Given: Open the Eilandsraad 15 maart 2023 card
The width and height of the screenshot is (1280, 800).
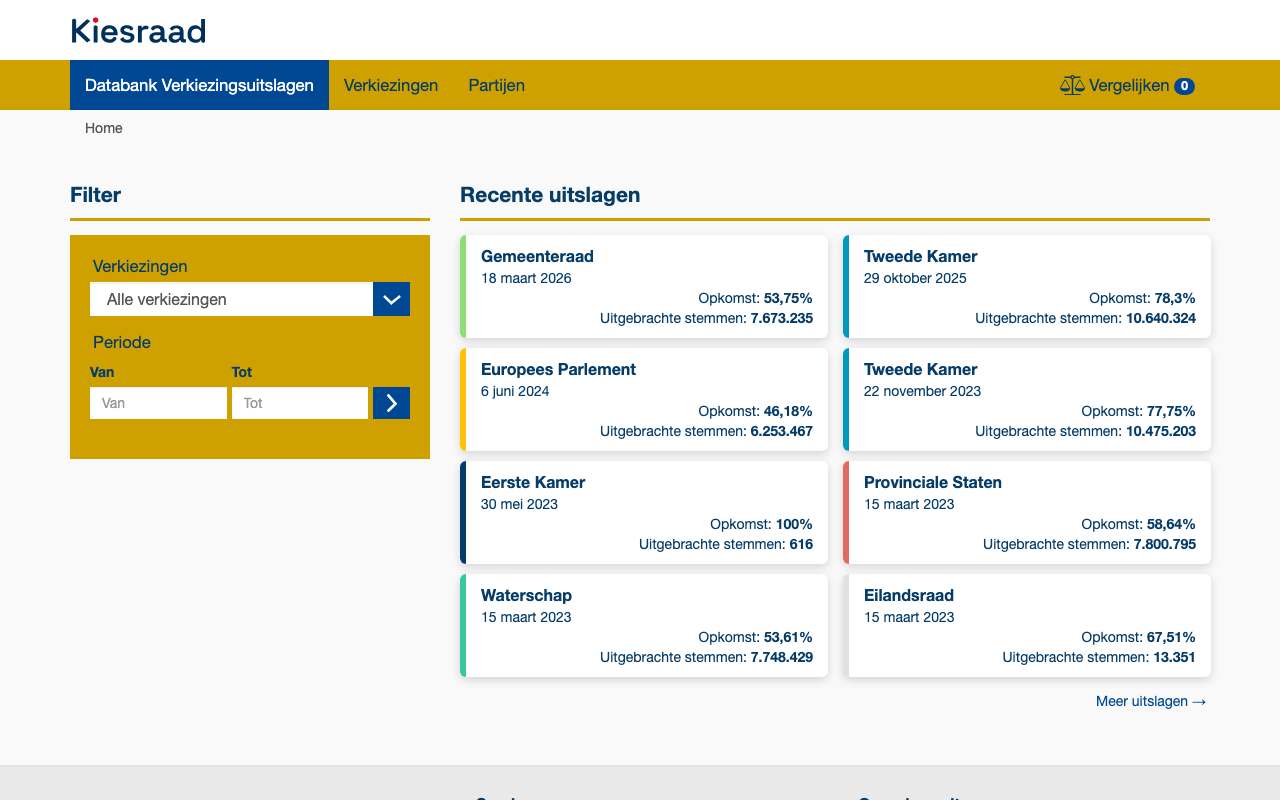Looking at the screenshot, I should pyautogui.click(x=1027, y=625).
